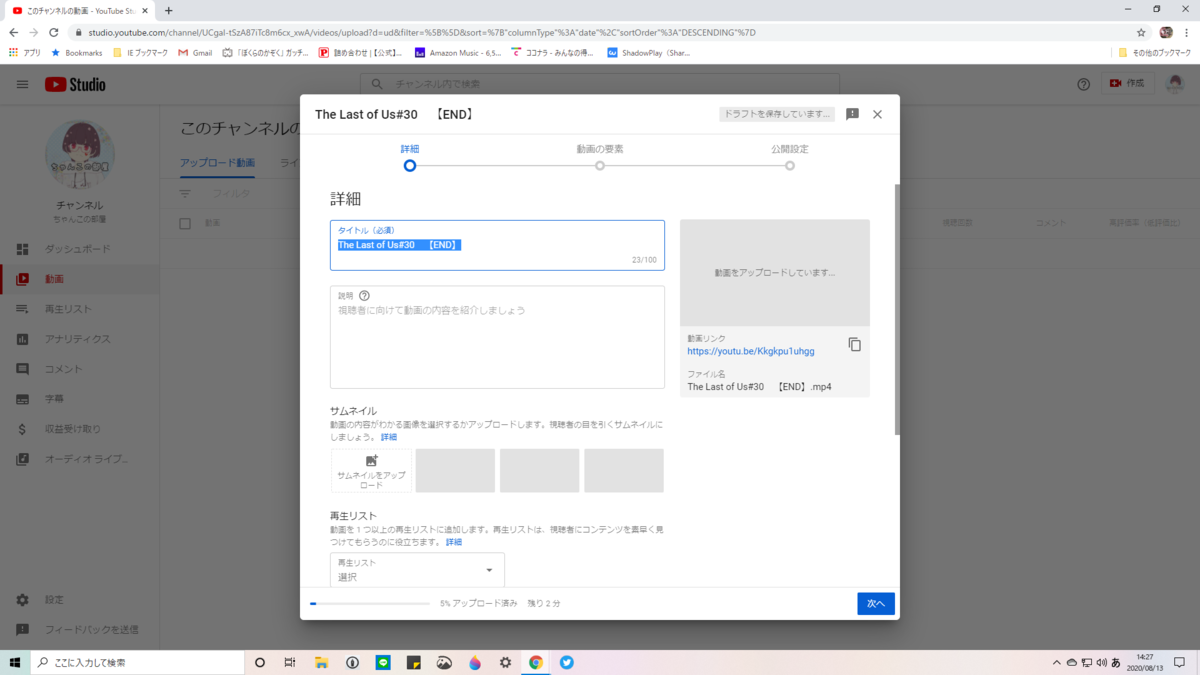1200x675 pixels.
Task: Jump to 公開設定 step circle
Action: (790, 165)
